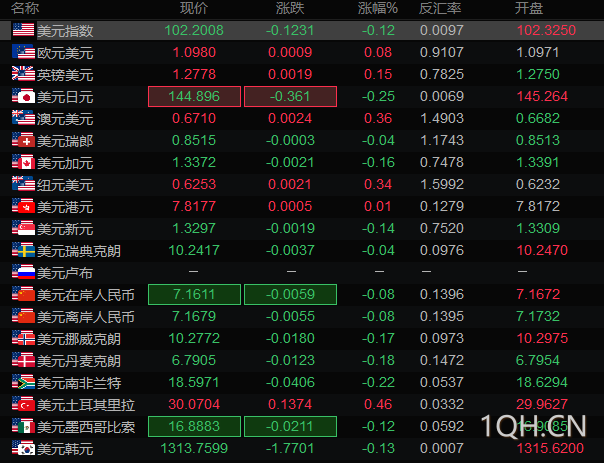The height and width of the screenshot is (463, 604).
Task: Click the highlighted price 7.1611
Action: [195, 294]
